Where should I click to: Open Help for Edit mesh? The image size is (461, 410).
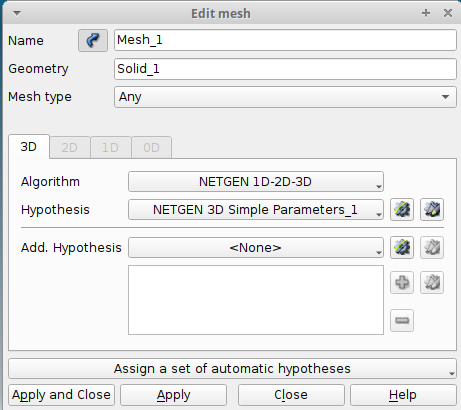403,395
